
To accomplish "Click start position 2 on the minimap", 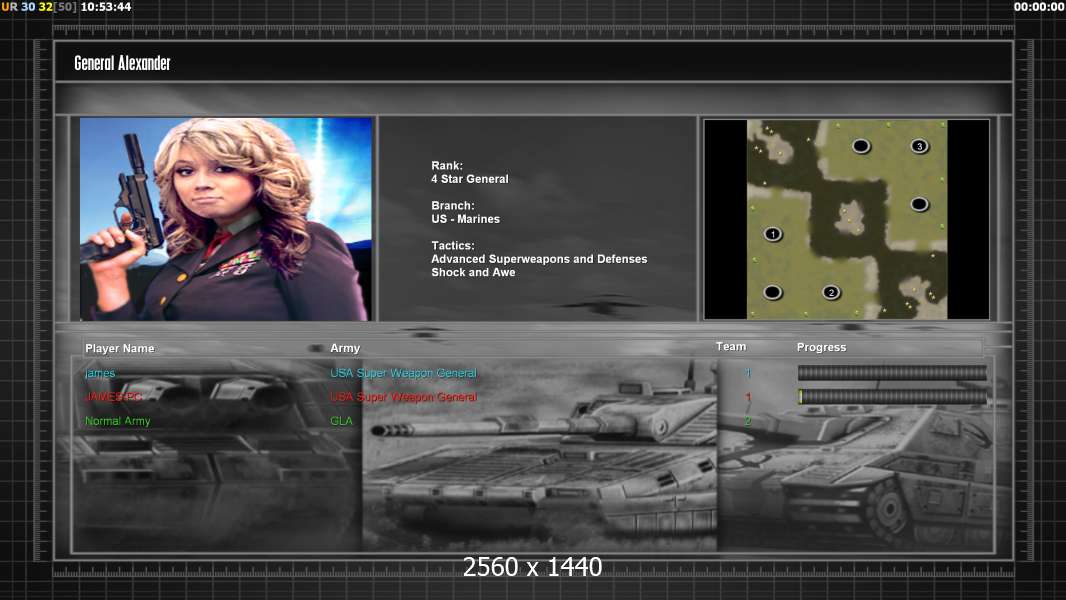I will 831,292.
